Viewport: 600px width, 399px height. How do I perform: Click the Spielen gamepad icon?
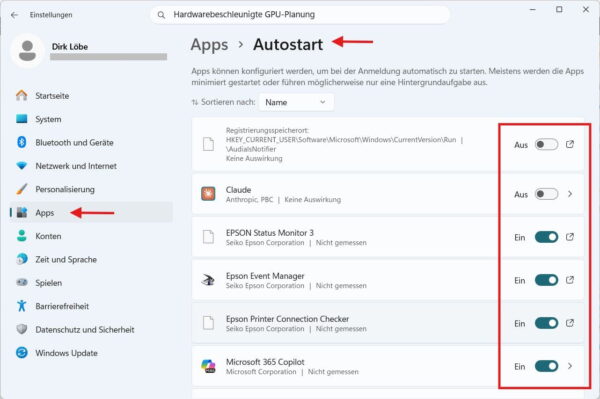[x=22, y=282]
